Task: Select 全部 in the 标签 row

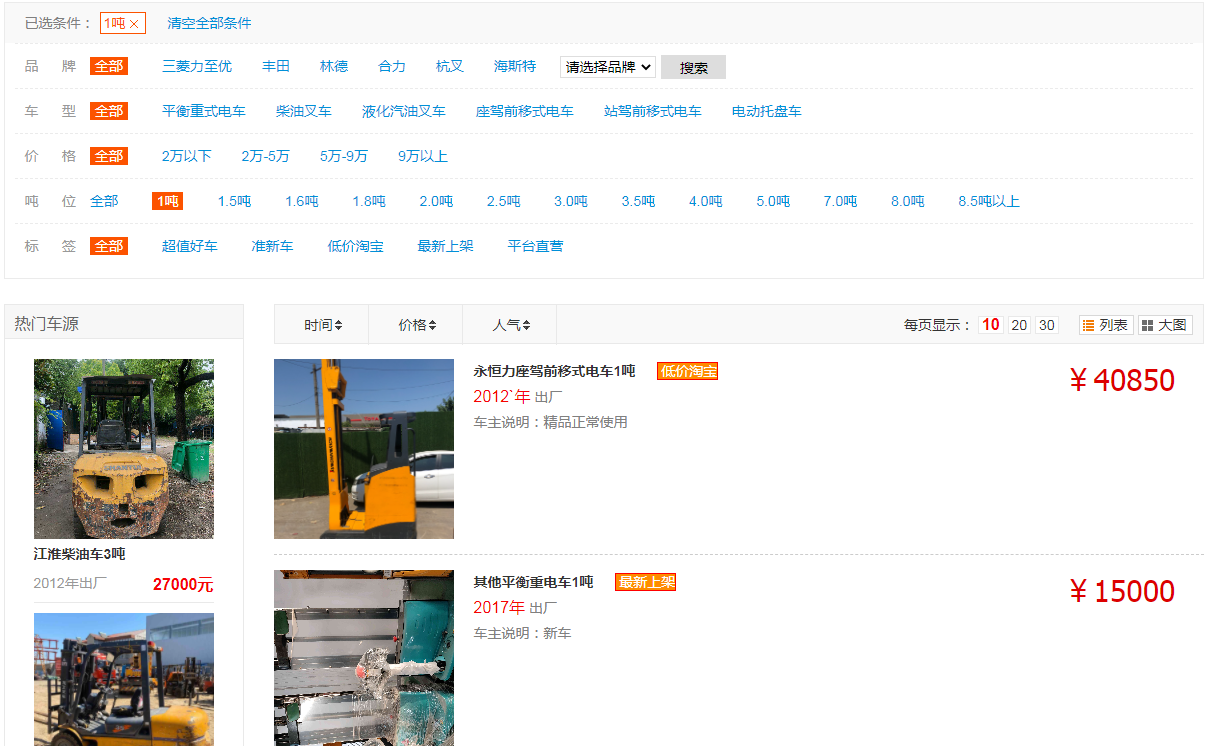Action: [x=109, y=246]
